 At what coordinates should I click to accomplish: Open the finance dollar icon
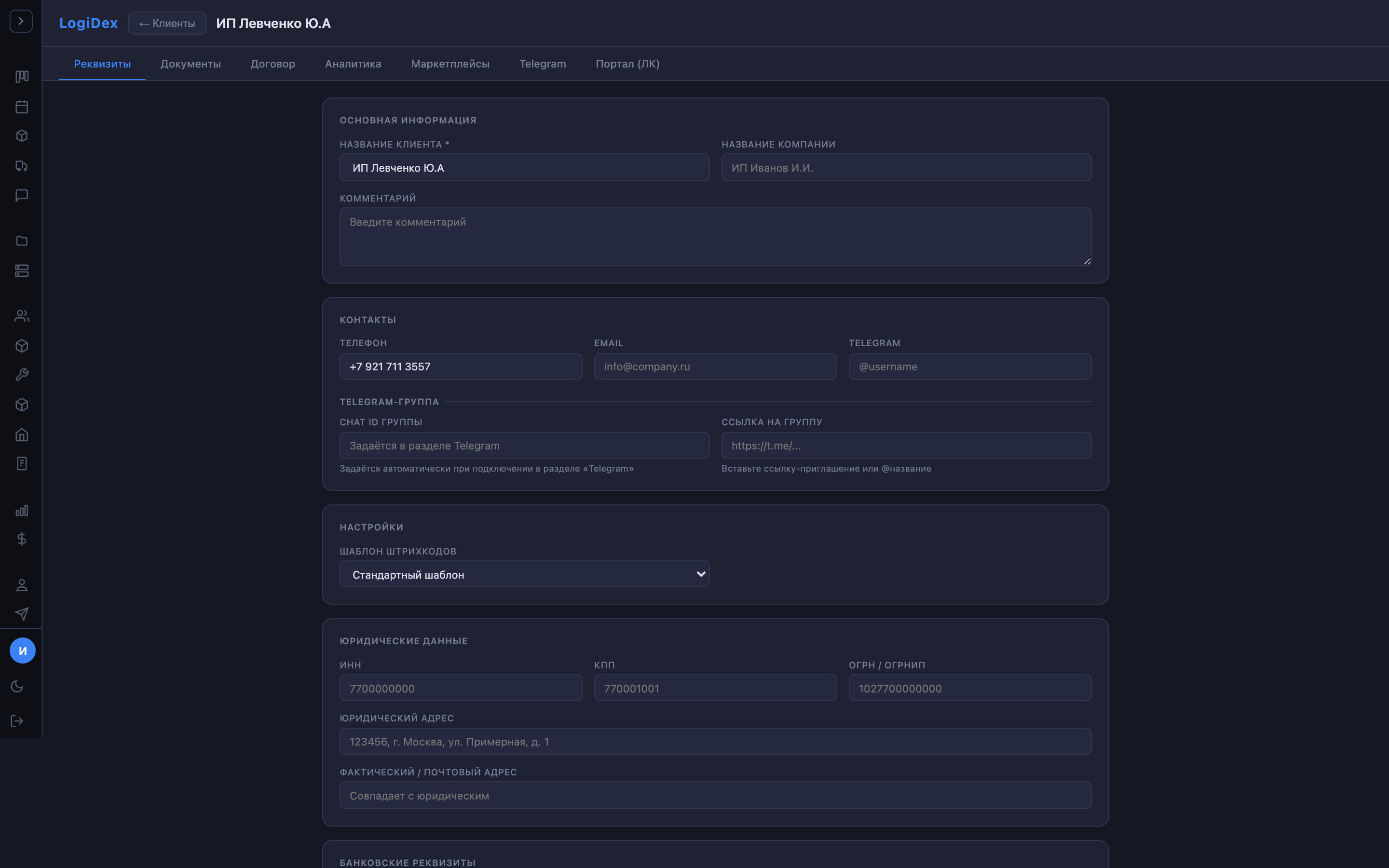[21, 539]
